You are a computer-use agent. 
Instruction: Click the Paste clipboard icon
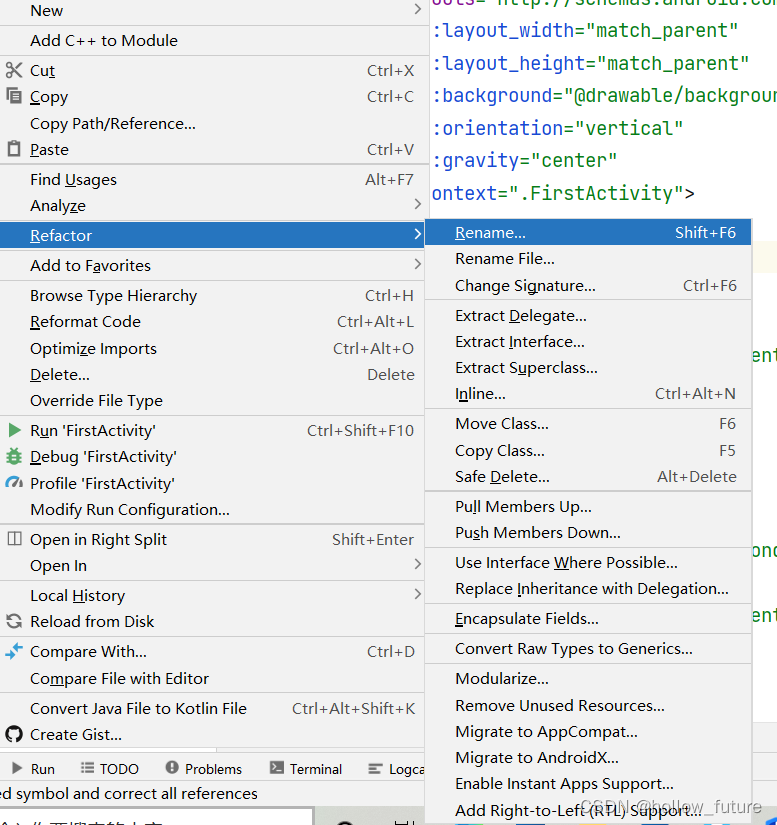tap(14, 149)
